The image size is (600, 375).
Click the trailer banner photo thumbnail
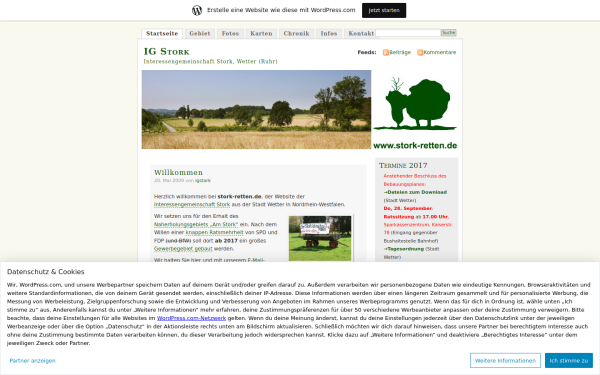click(320, 238)
